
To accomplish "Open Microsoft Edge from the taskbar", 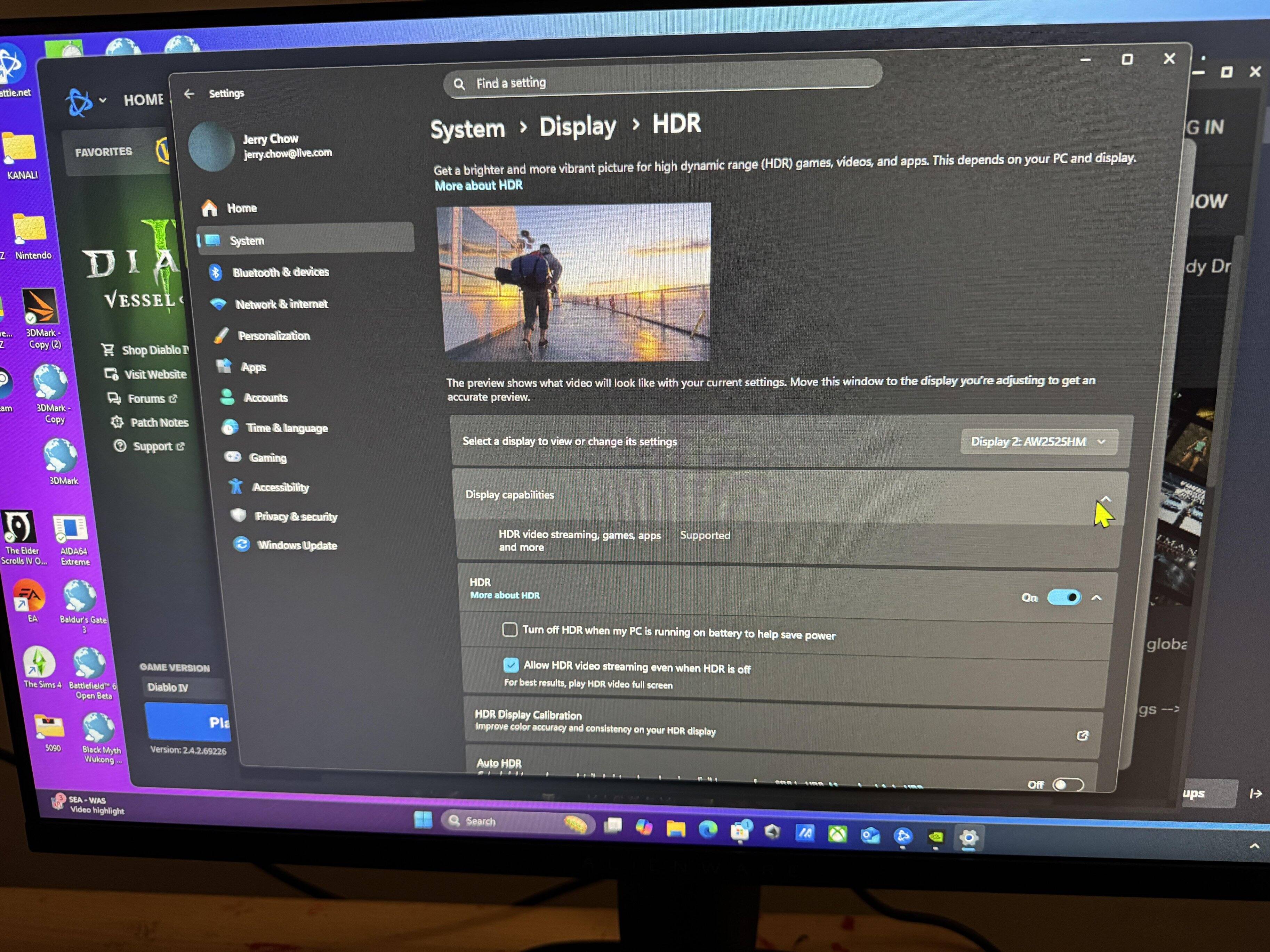I will tap(707, 830).
